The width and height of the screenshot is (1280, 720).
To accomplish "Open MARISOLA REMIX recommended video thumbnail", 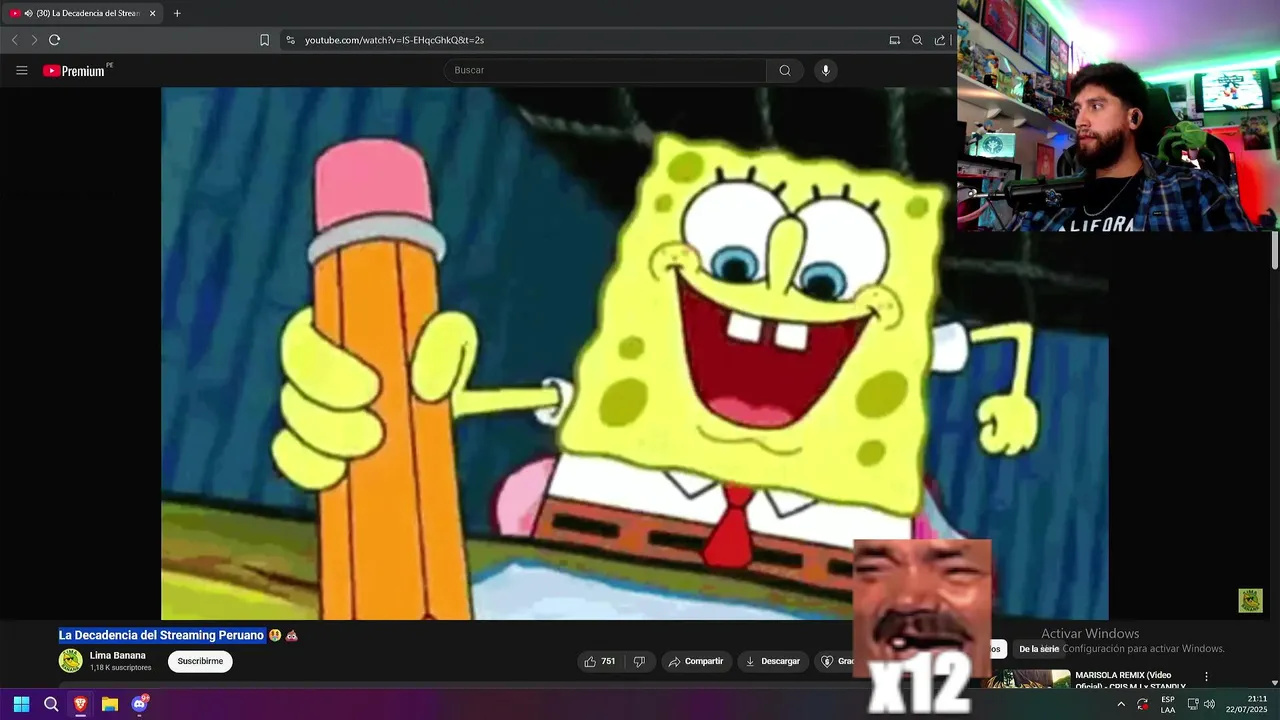I will (x=1028, y=680).
